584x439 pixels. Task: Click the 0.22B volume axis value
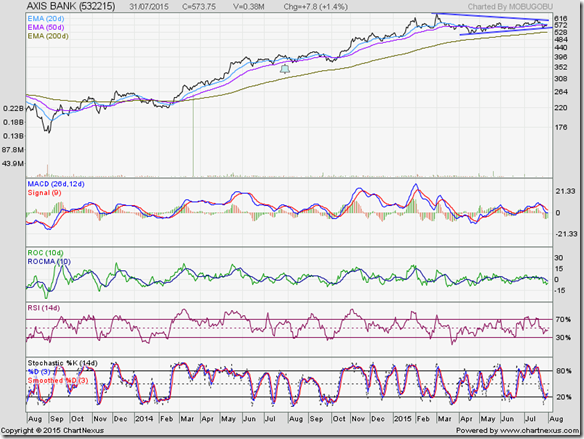click(13, 108)
